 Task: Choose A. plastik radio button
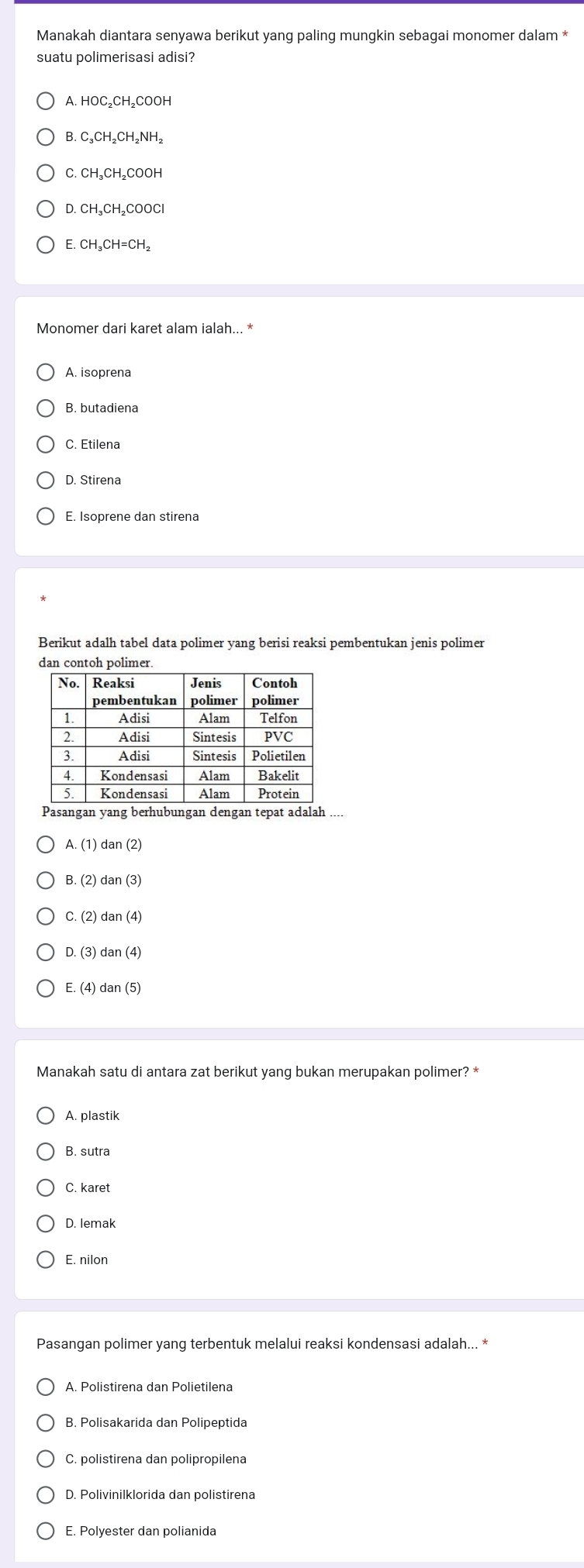coord(47,1116)
